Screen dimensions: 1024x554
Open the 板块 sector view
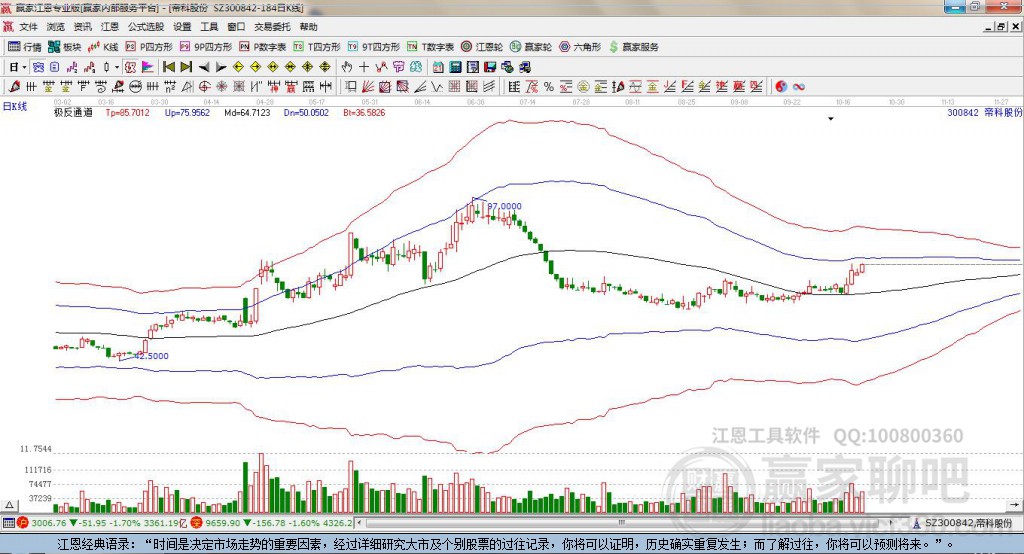pos(64,47)
